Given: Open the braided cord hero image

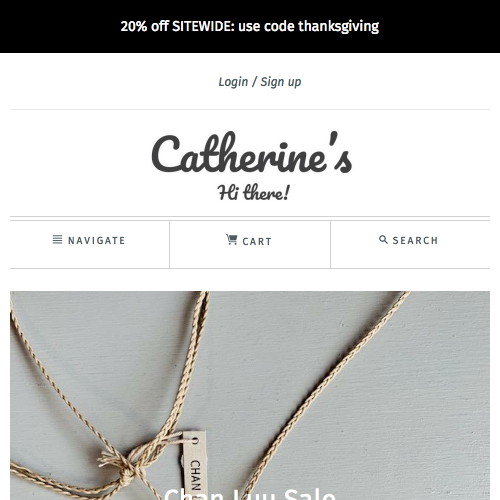Looking at the screenshot, I should pos(250,396).
